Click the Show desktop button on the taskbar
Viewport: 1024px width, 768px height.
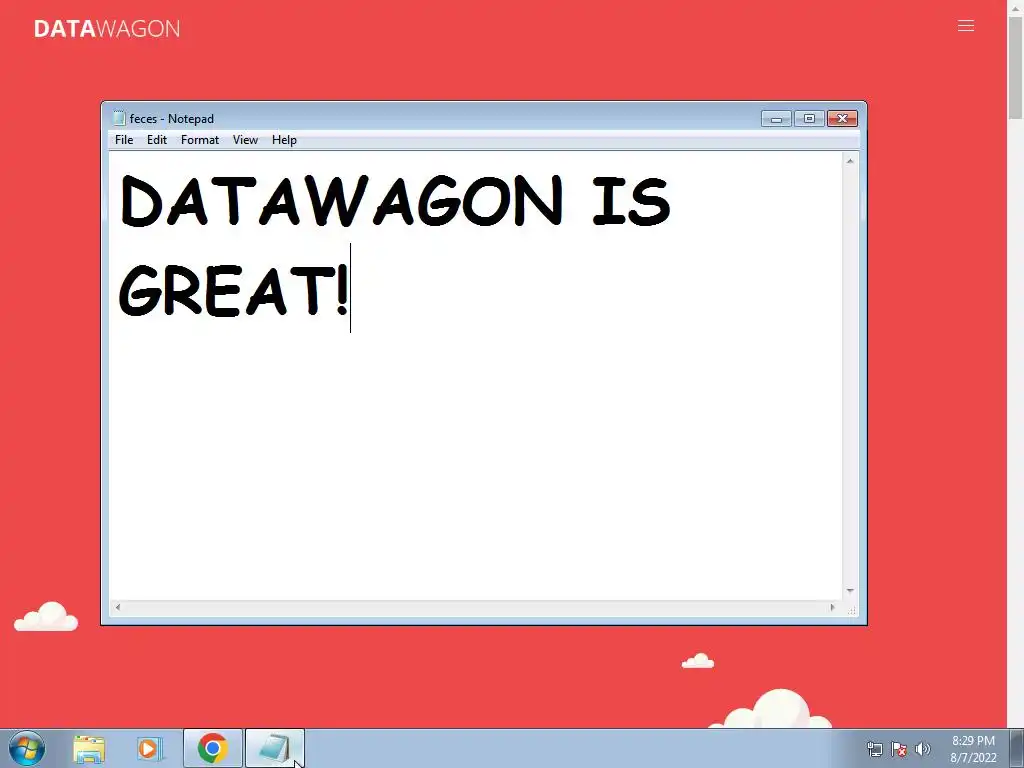click(1017, 749)
